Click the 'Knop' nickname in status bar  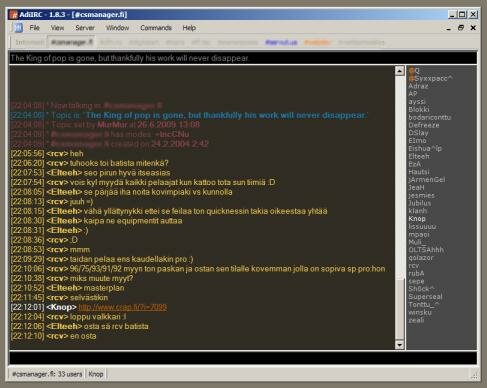(96, 374)
